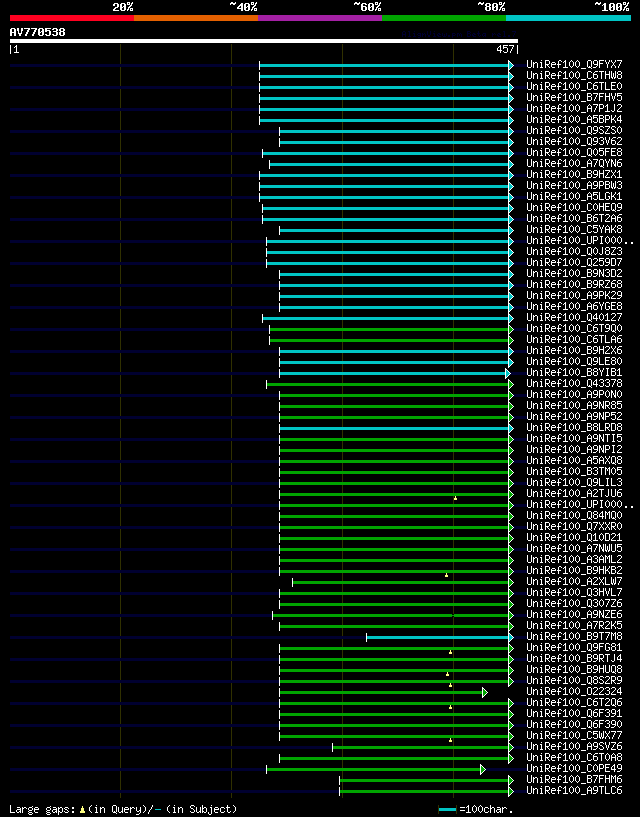Select the UniRef100_A9PBW3 label
Viewport: 640px width, 817px height.
574,185
